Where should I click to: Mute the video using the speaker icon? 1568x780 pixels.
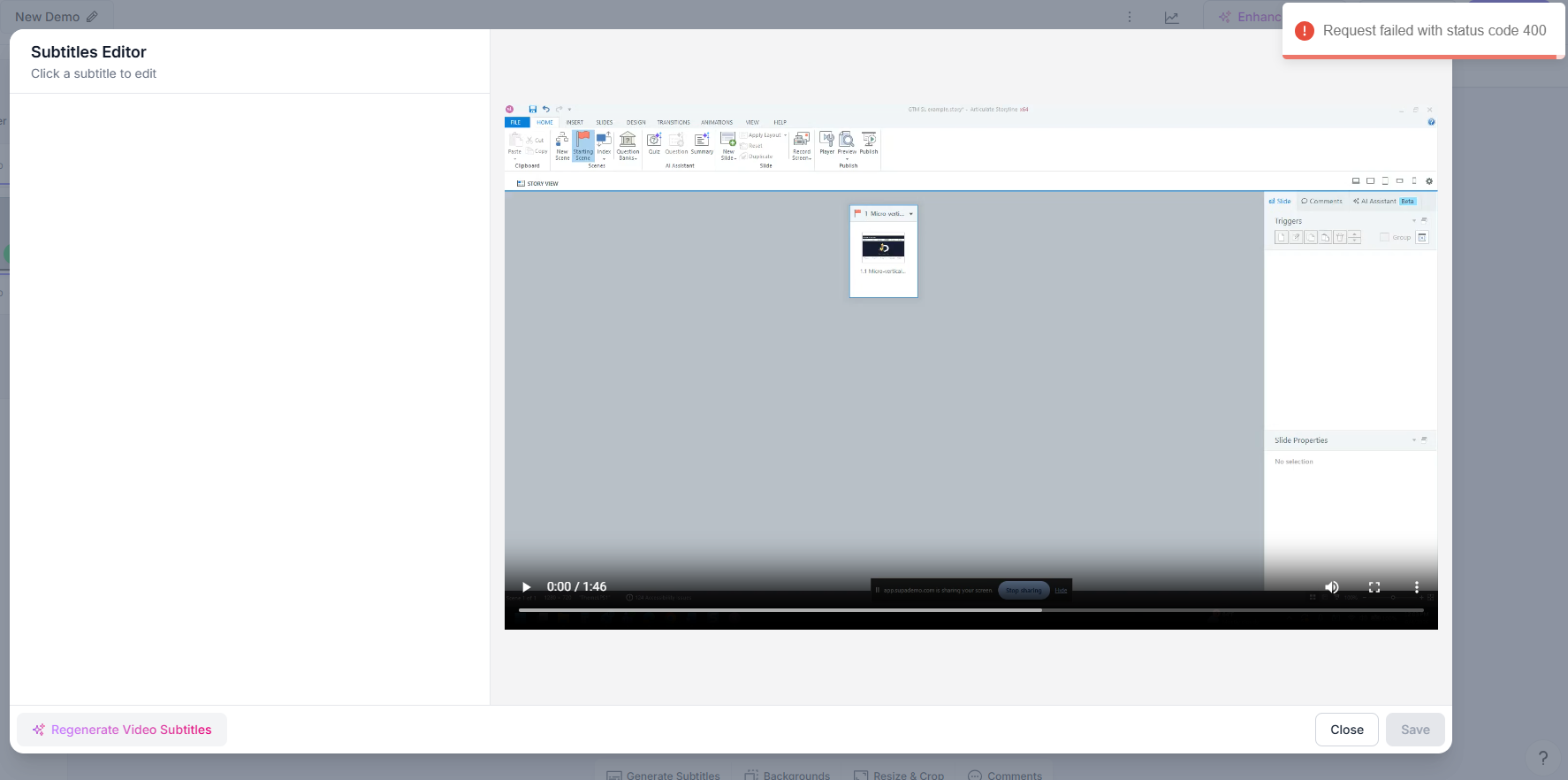1331,587
